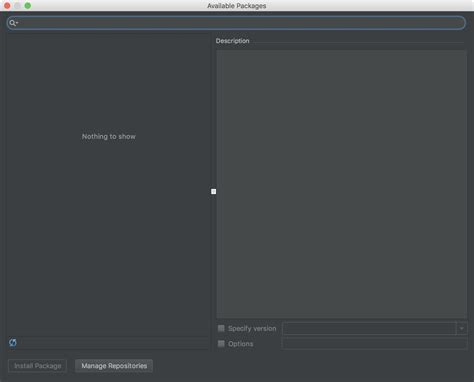Reload the package list with refresh icon
This screenshot has width=474, height=382.
[x=13, y=342]
